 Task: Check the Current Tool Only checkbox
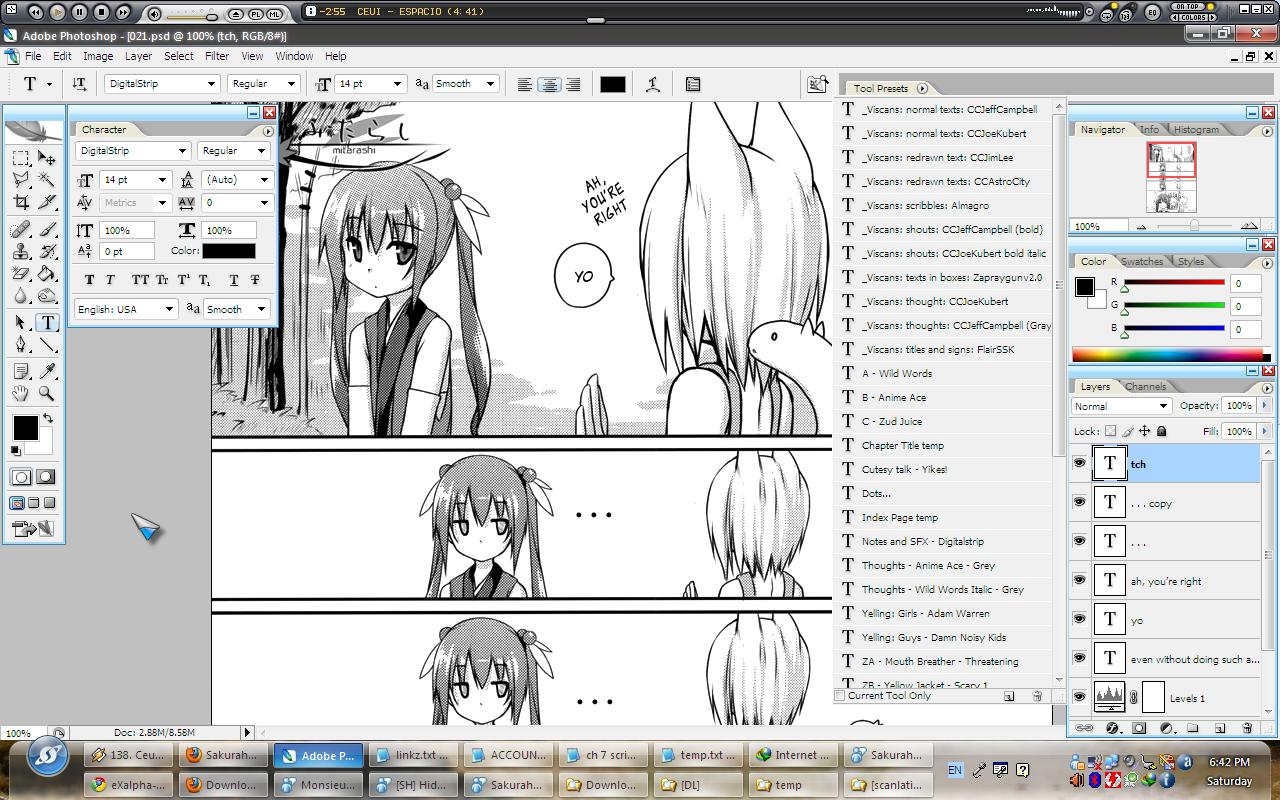pos(840,695)
